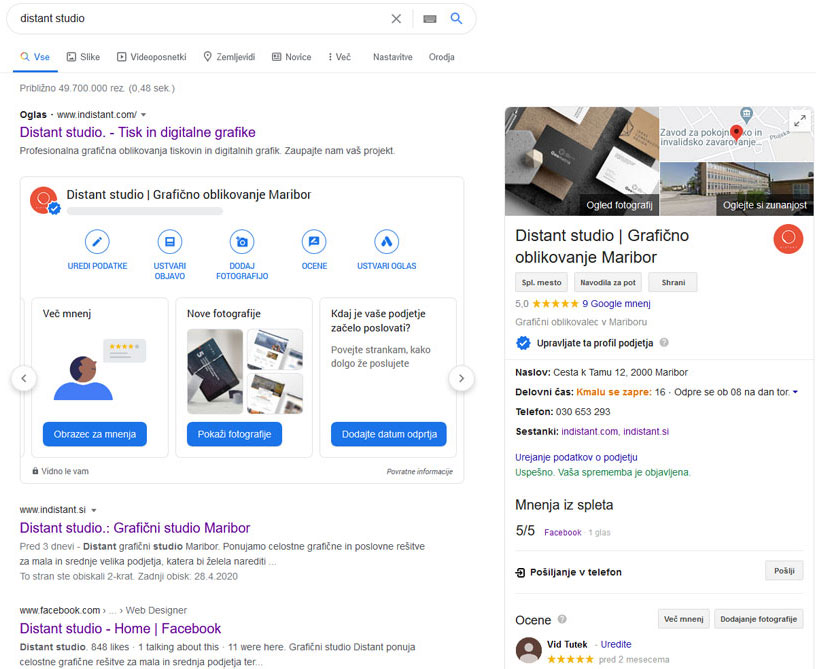Click the Obrazec za mnenja button
Image resolution: width=816 pixels, height=669 pixels.
tap(95, 434)
